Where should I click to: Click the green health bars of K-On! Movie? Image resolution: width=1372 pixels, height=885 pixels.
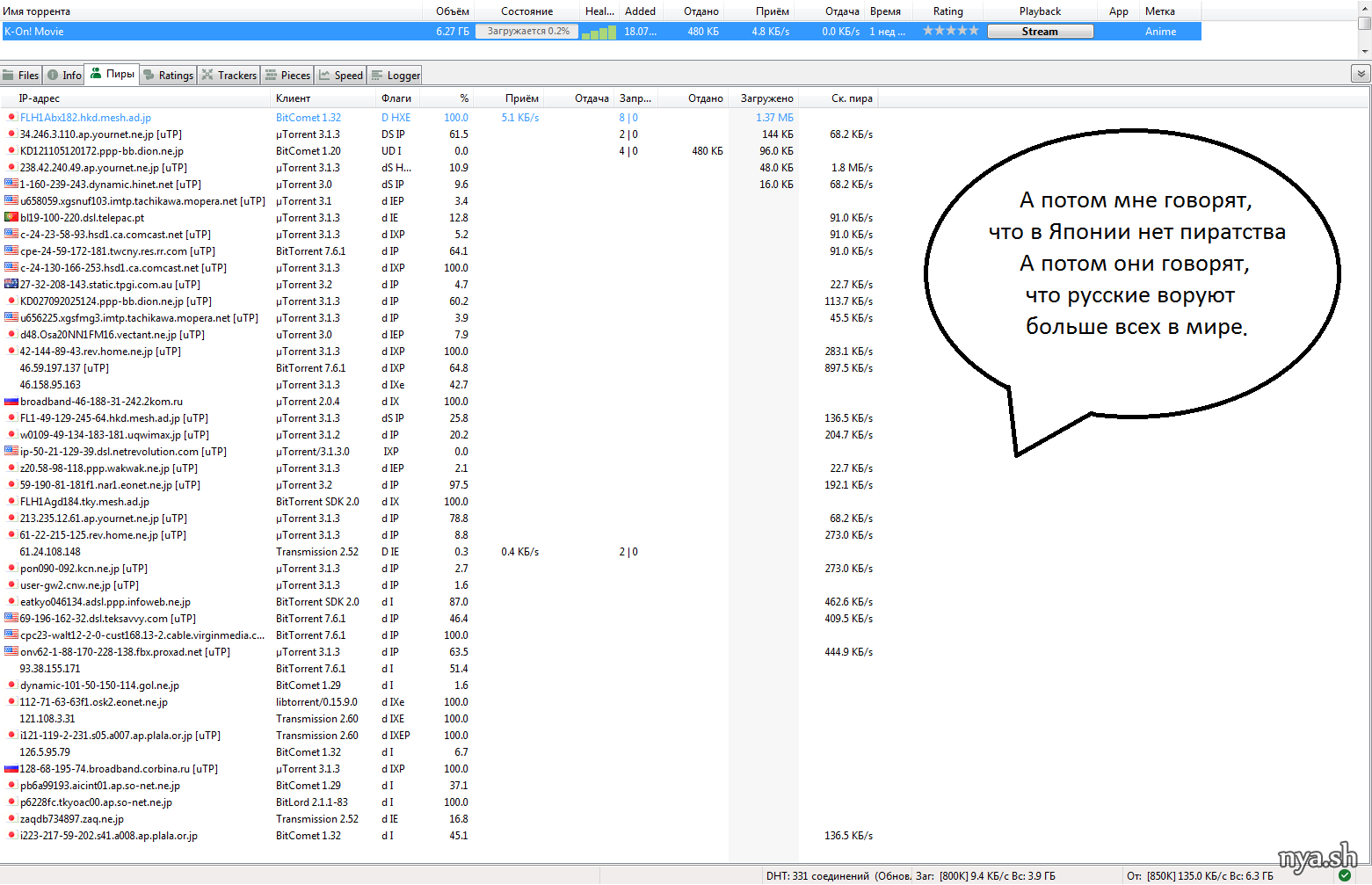(x=599, y=33)
